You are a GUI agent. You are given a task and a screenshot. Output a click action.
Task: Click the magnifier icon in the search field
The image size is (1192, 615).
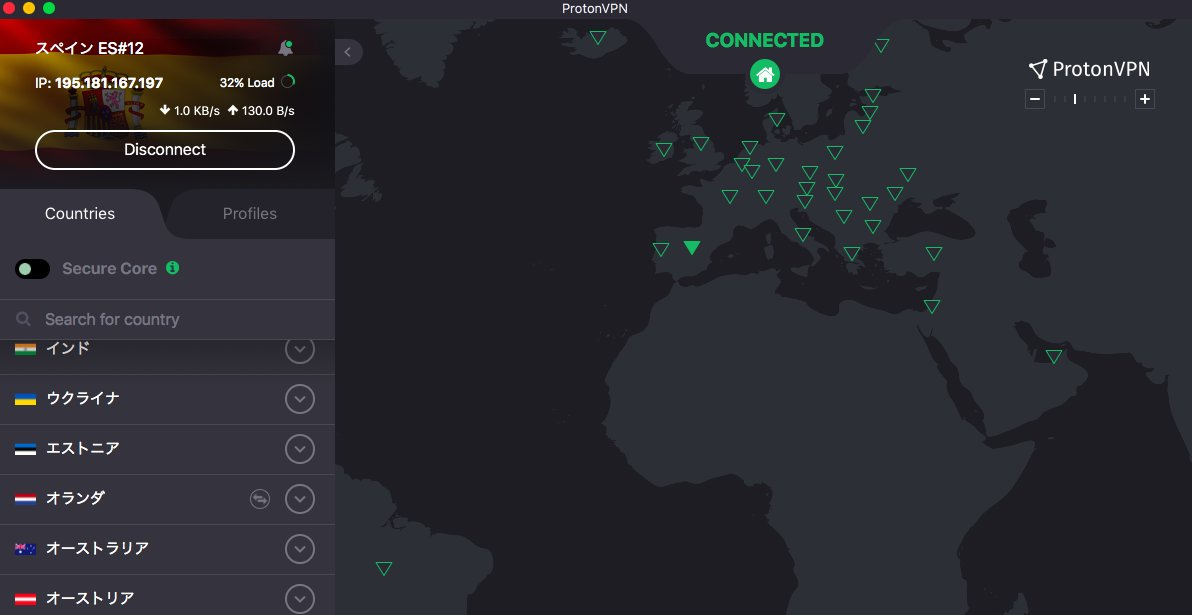tap(24, 319)
